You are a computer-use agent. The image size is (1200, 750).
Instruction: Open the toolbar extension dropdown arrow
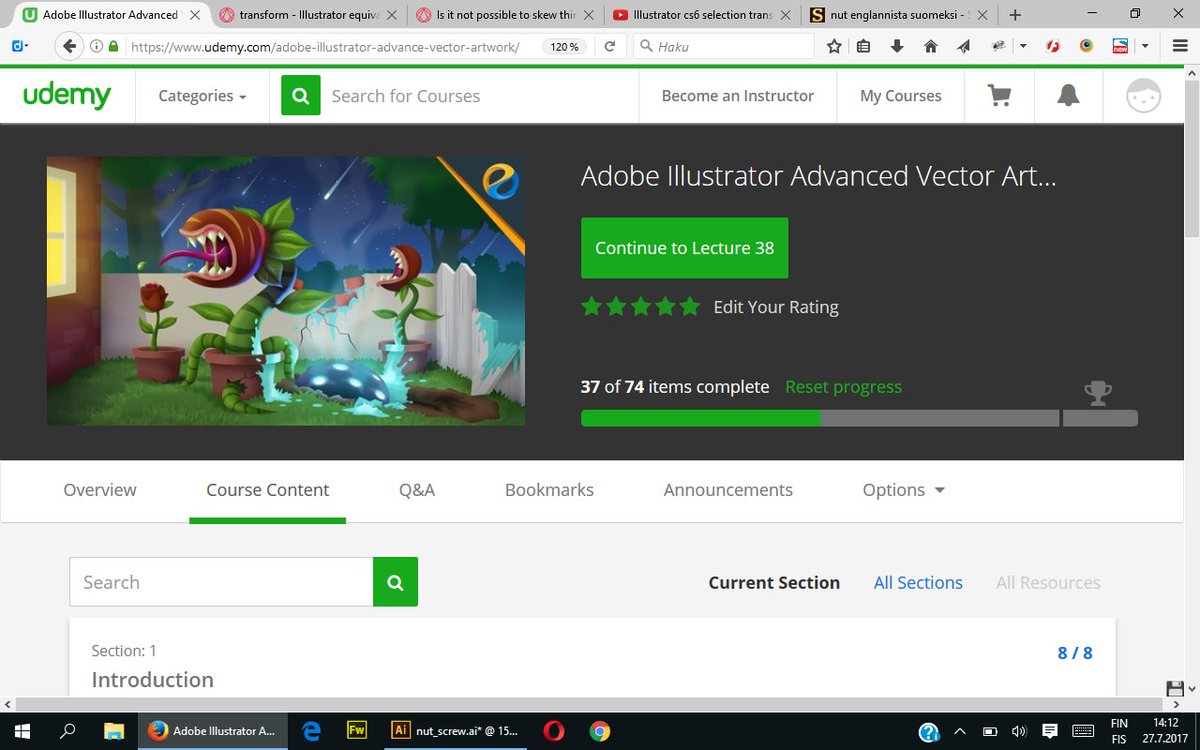(x=1022, y=46)
